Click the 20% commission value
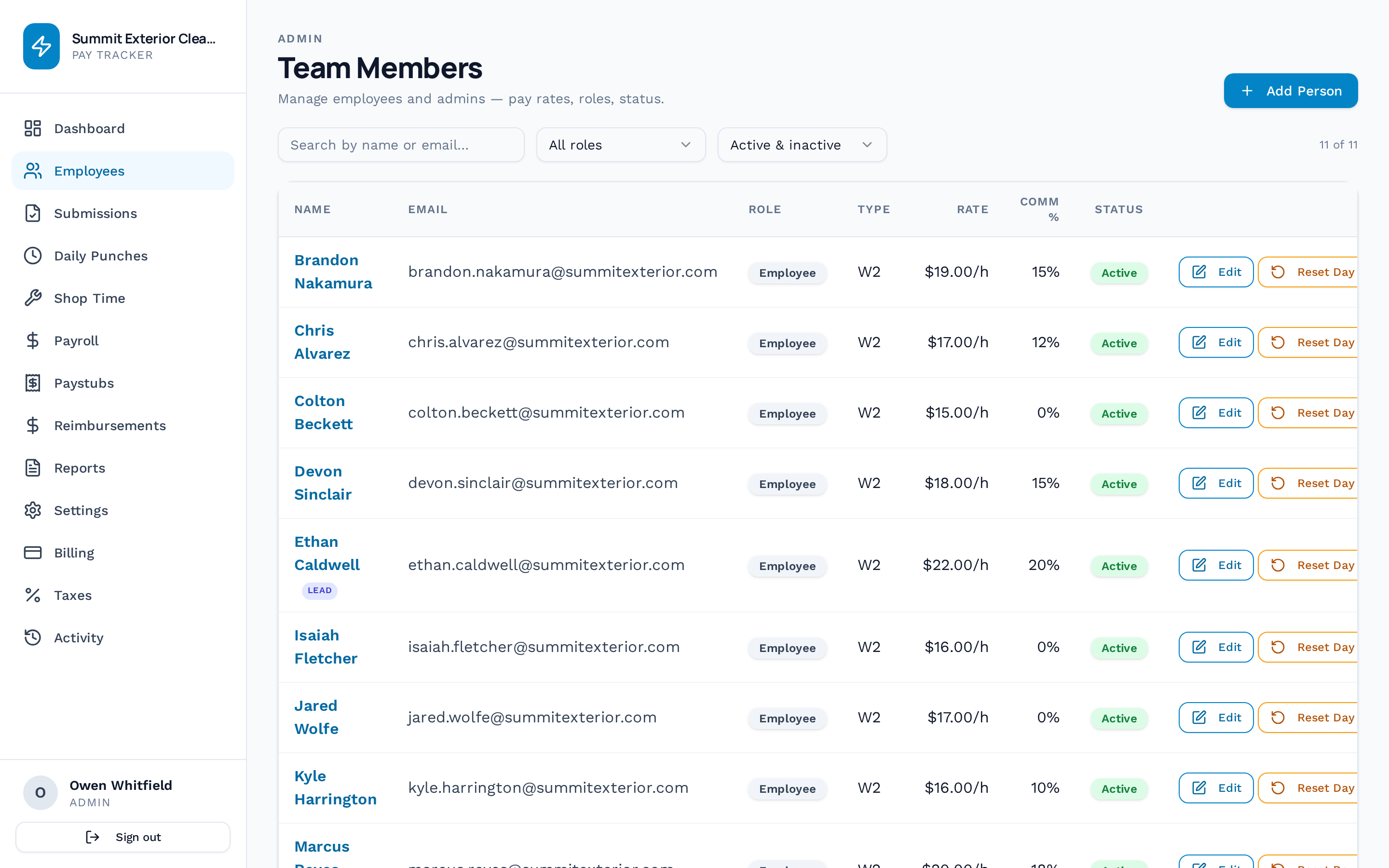This screenshot has width=1389, height=868. pos(1044,565)
